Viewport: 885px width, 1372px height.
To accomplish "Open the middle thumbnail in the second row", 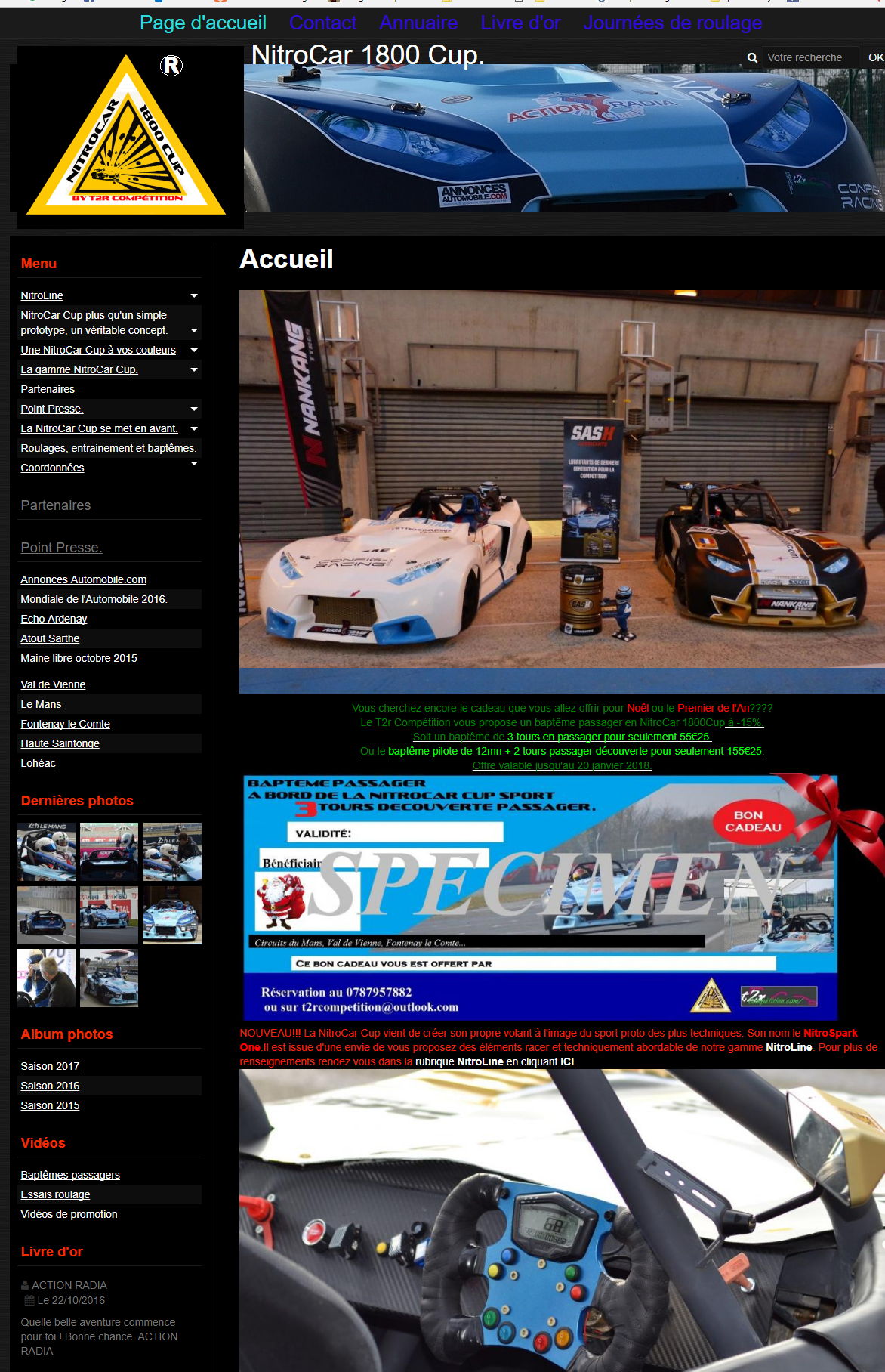I will coord(109,915).
